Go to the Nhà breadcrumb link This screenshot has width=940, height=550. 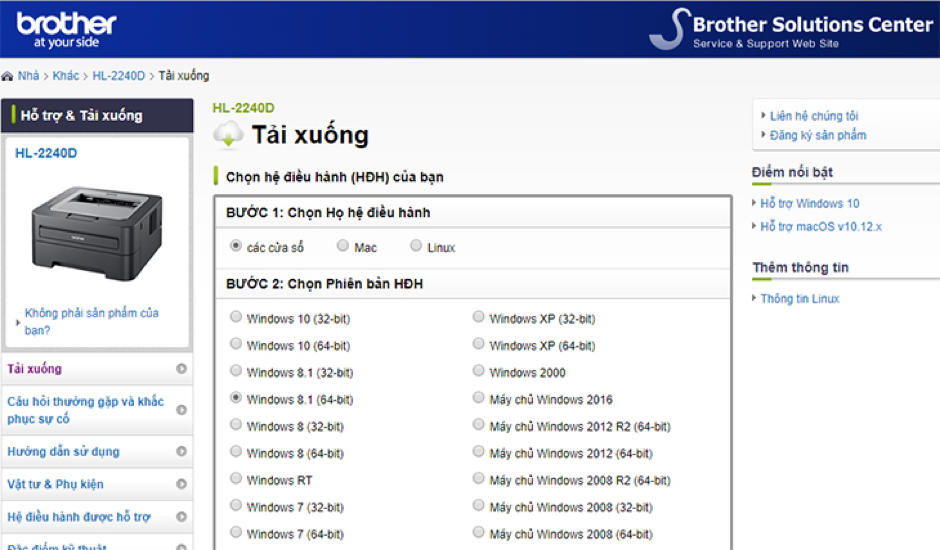coord(28,76)
